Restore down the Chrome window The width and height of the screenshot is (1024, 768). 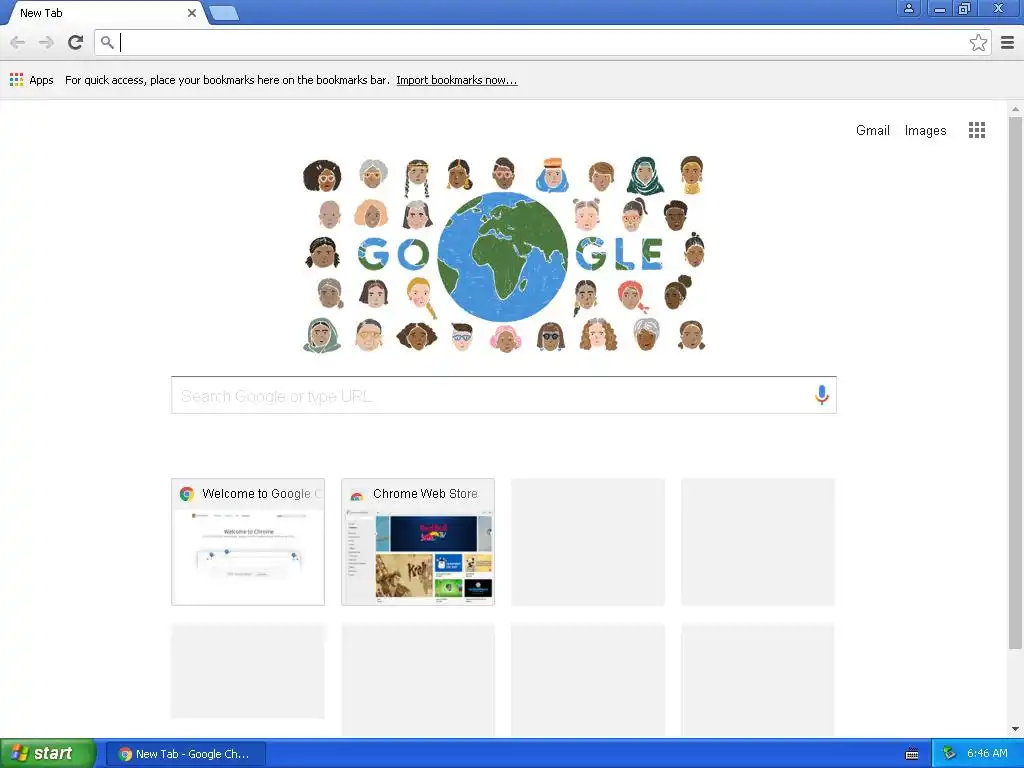point(965,8)
